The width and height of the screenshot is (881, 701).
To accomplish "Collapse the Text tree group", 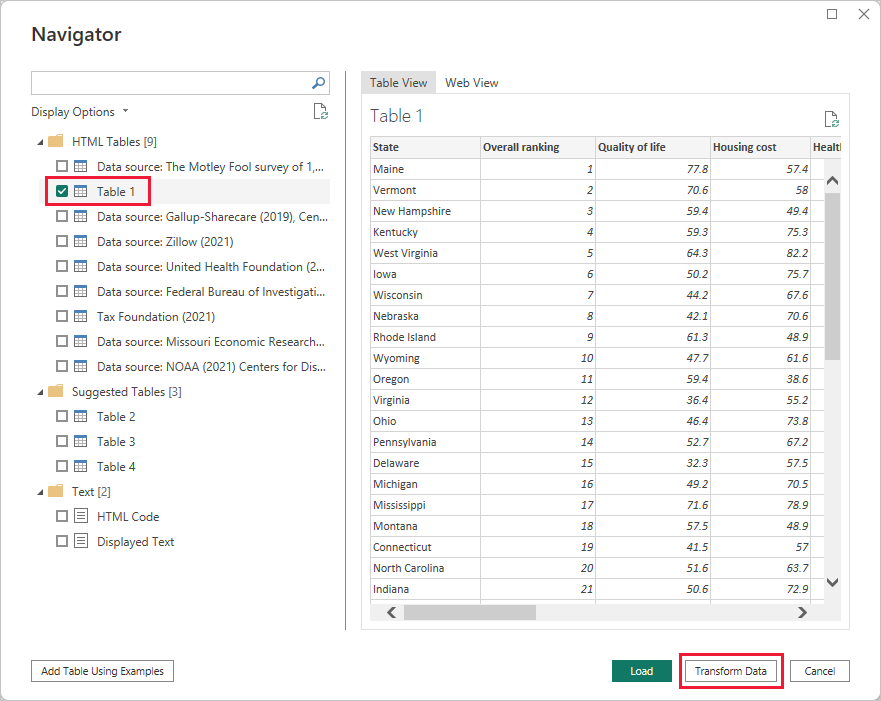I will pos(39,492).
